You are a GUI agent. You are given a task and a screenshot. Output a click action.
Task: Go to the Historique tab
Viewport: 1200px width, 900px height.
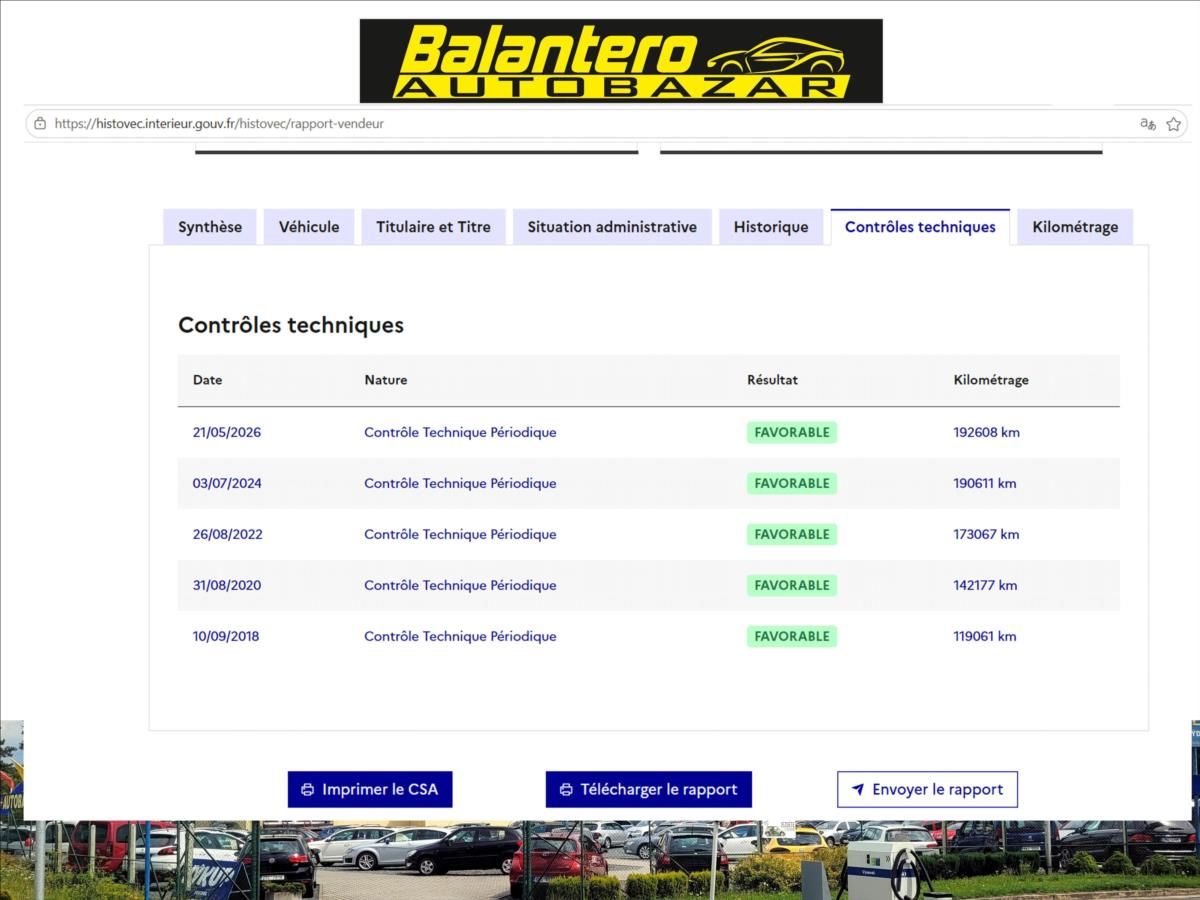point(771,227)
